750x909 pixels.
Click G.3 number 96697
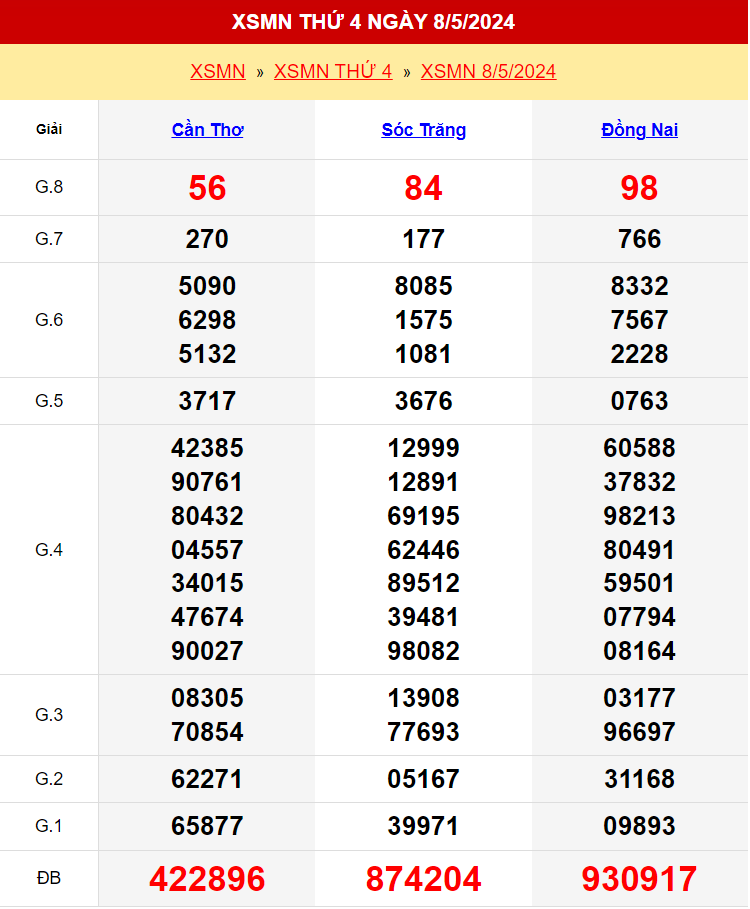point(640,732)
